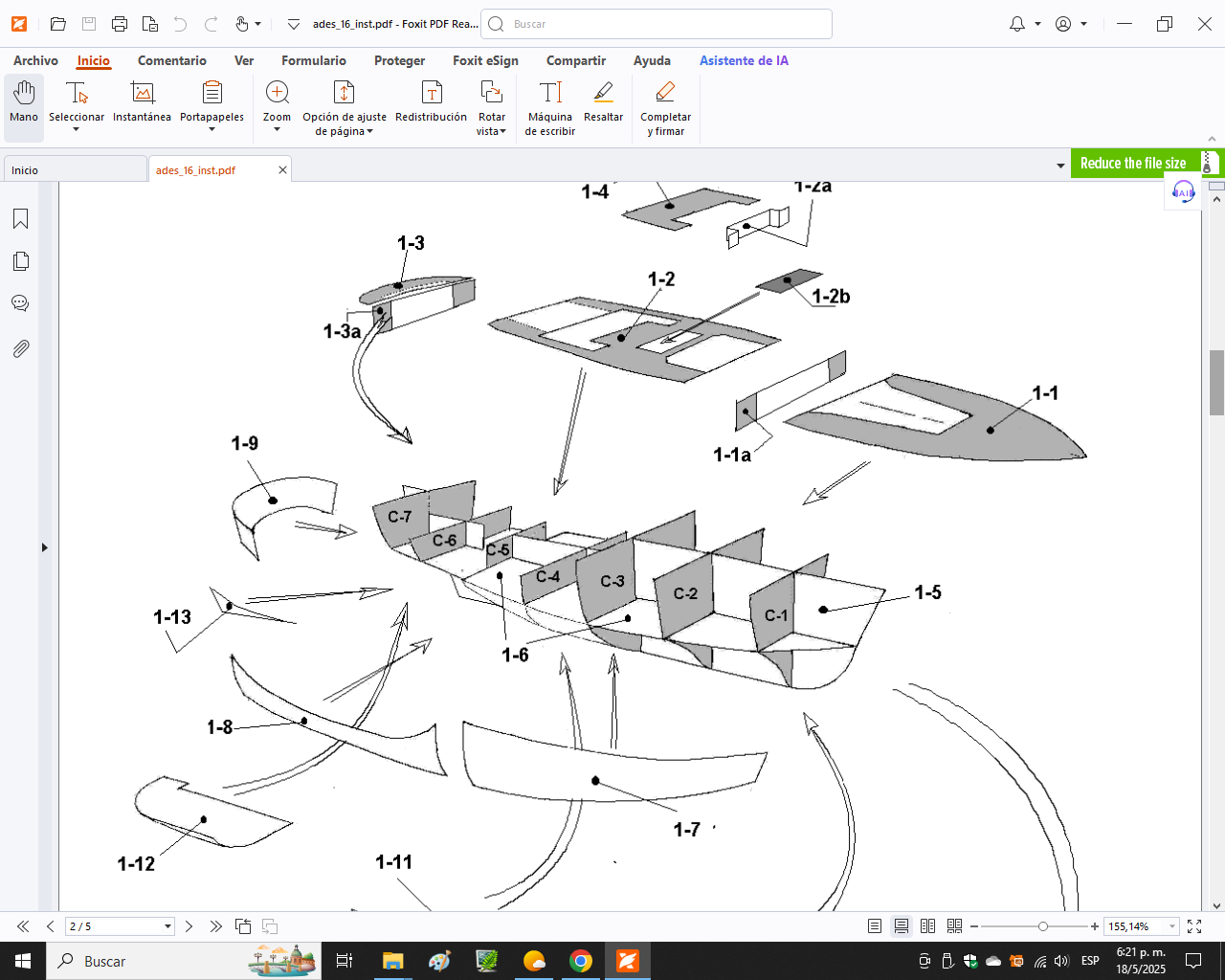
Task: Adjust the zoom slider handle
Action: pyautogui.click(x=1043, y=926)
